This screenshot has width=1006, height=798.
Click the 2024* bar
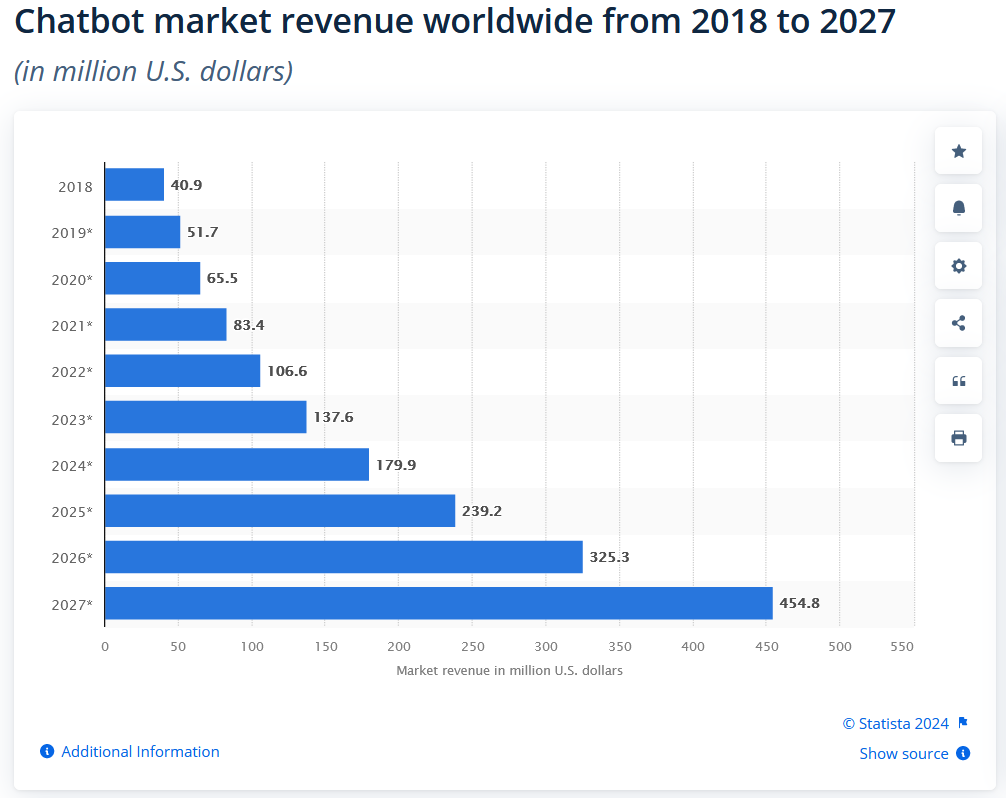click(237, 464)
